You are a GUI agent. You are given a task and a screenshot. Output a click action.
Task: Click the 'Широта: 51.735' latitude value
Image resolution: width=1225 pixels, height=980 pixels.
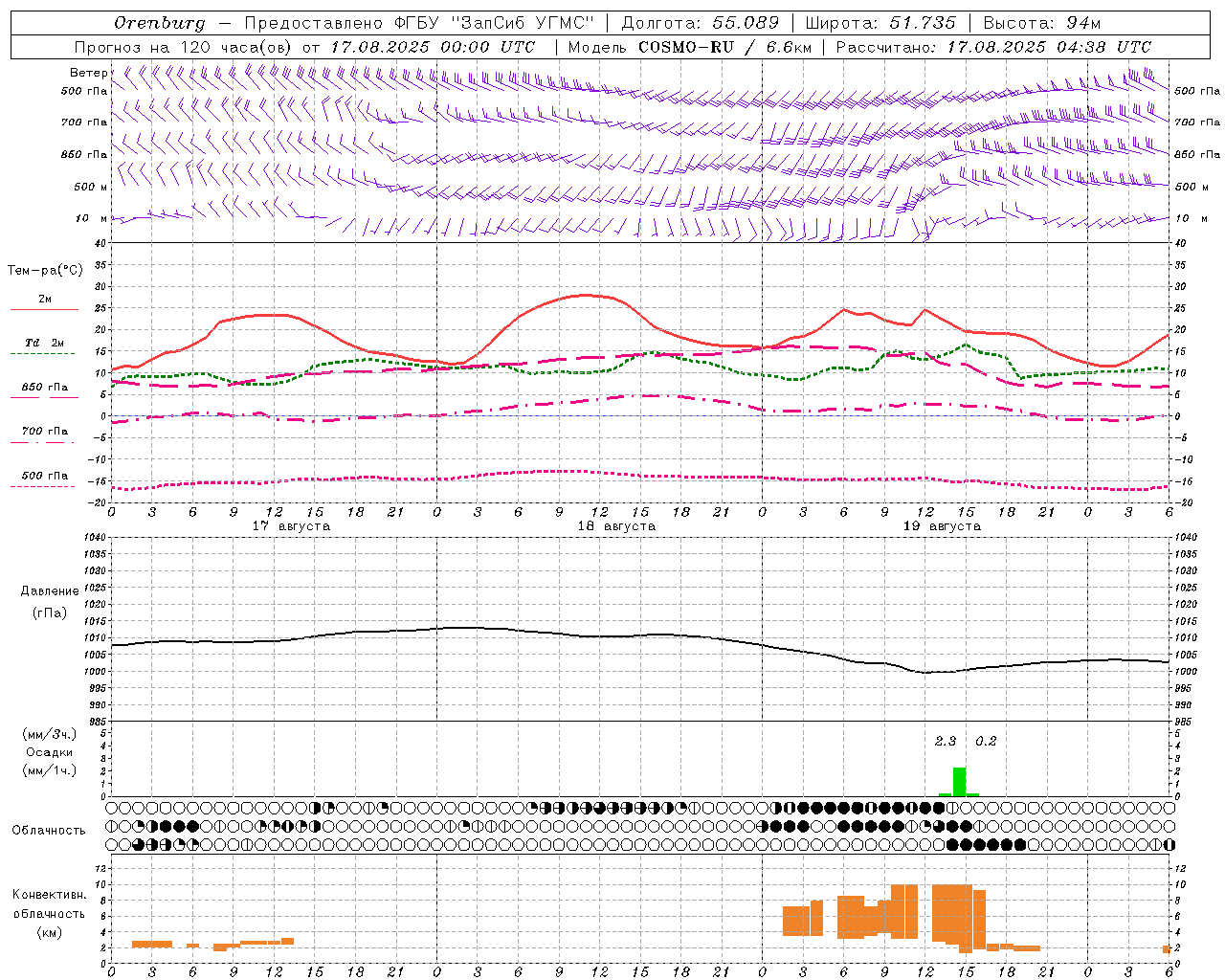(880, 23)
